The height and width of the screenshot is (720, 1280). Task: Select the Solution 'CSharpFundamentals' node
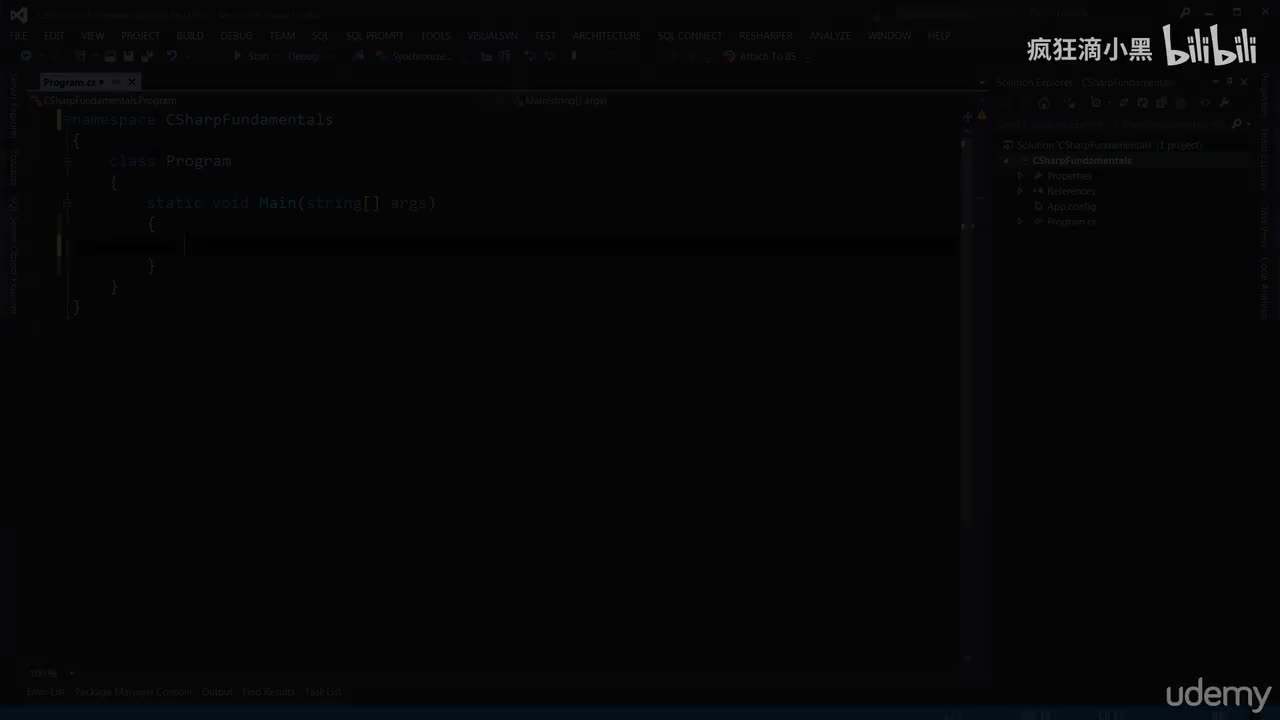point(1102,145)
